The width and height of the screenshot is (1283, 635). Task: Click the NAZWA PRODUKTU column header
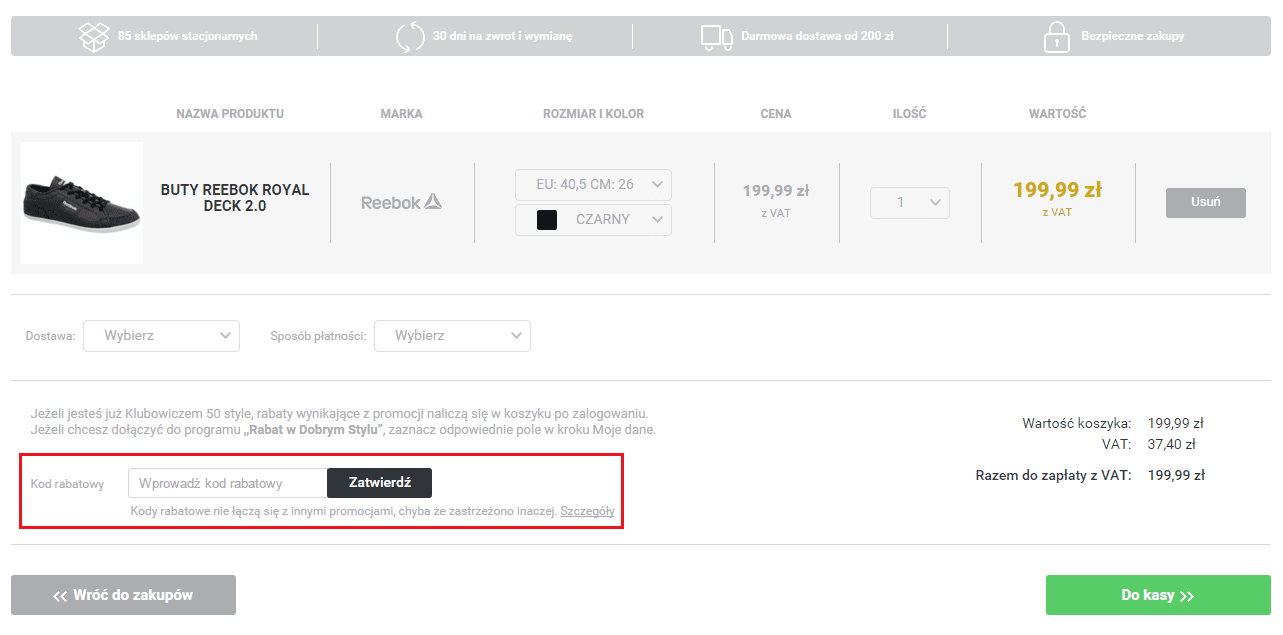click(230, 114)
